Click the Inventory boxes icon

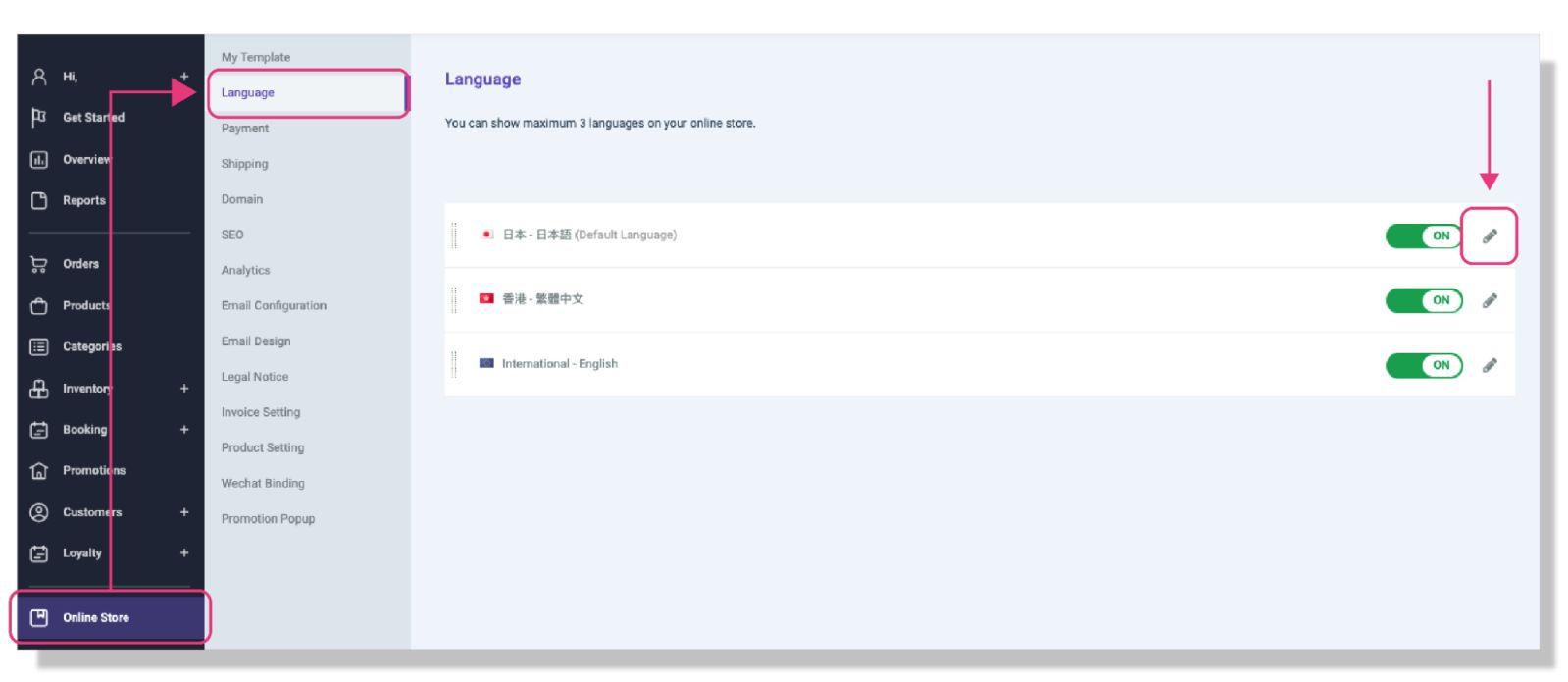pos(39,389)
